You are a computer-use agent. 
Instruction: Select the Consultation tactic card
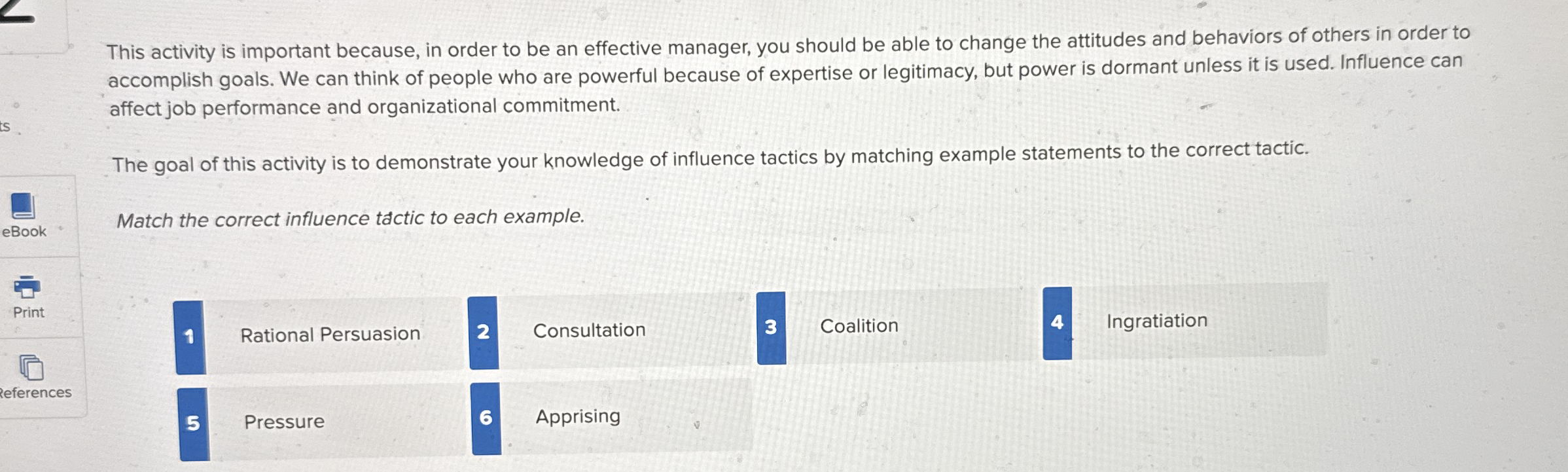point(589,331)
